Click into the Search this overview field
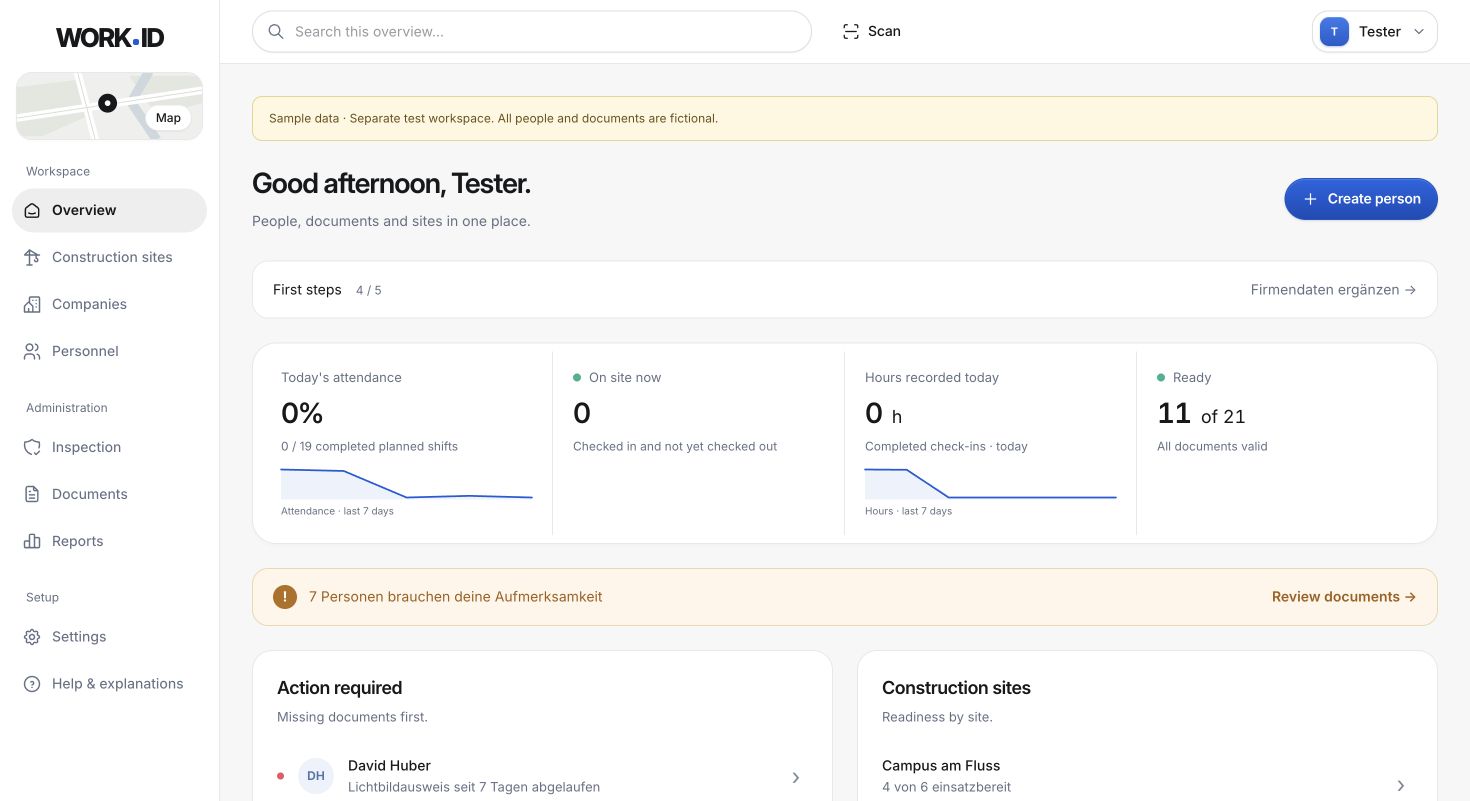 (x=532, y=32)
